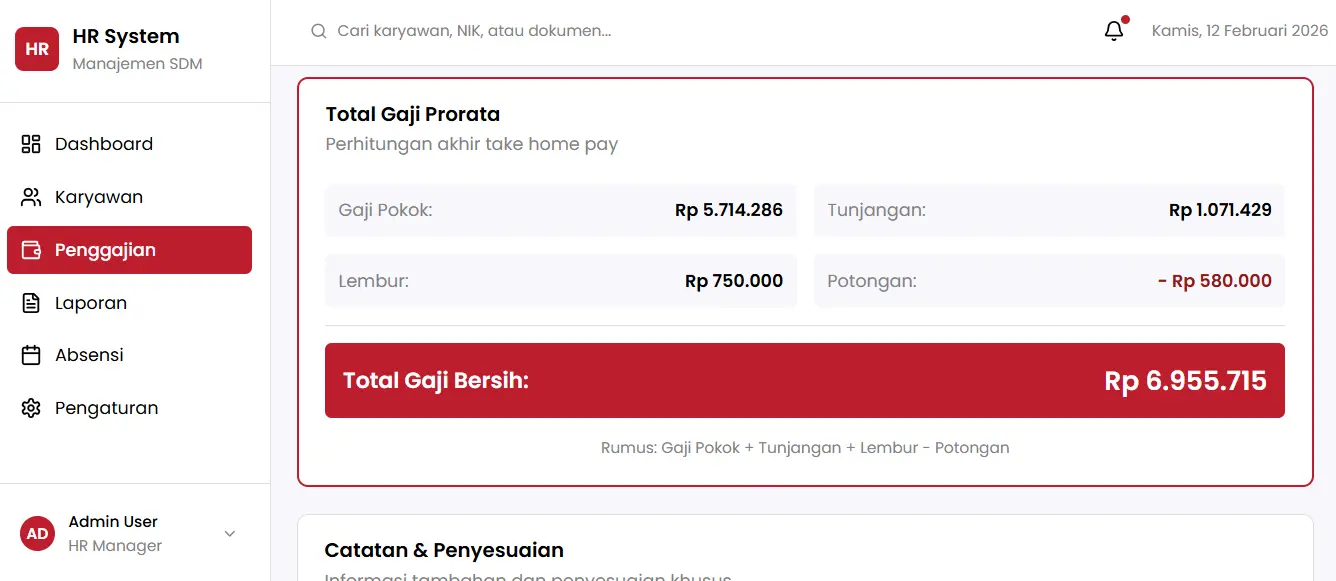Click the Absensi calendar icon
Viewport: 1336px width, 581px height.
click(x=31, y=355)
